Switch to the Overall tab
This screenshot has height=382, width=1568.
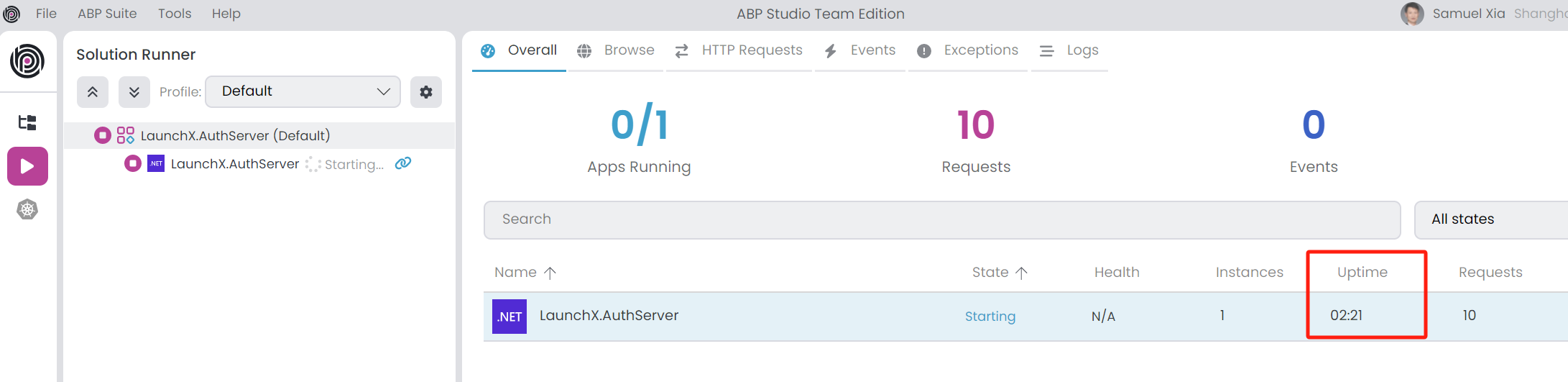click(519, 50)
